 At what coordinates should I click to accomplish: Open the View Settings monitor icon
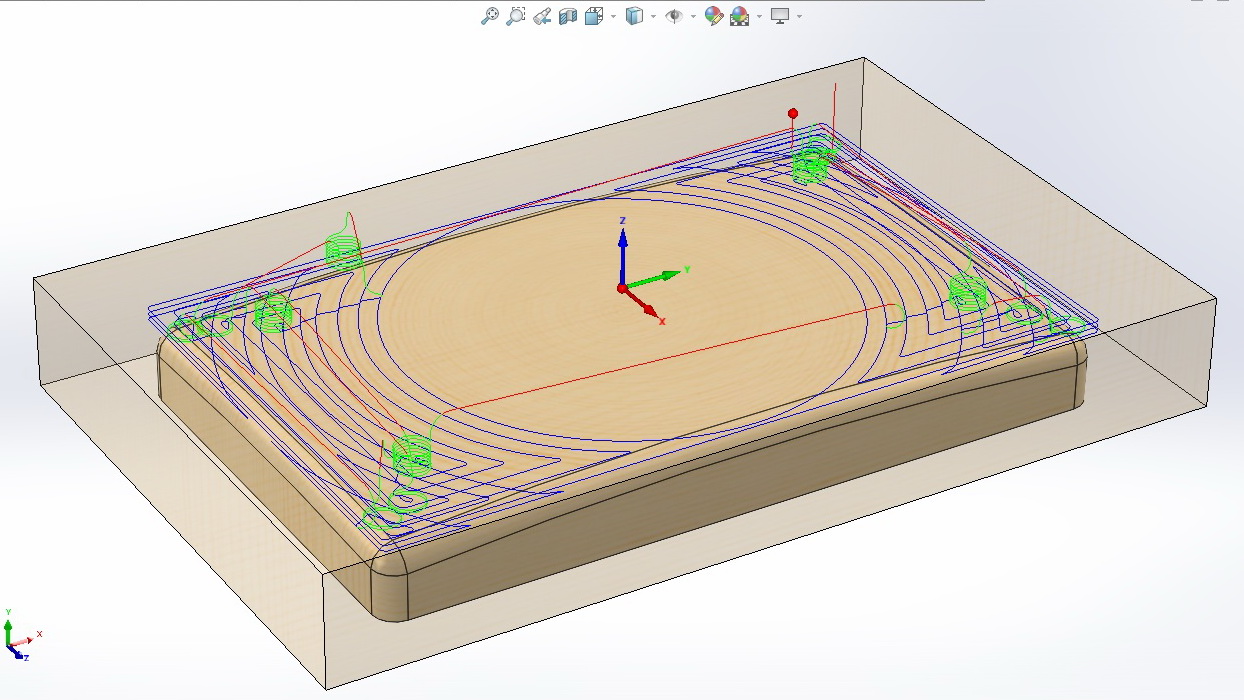[780, 16]
